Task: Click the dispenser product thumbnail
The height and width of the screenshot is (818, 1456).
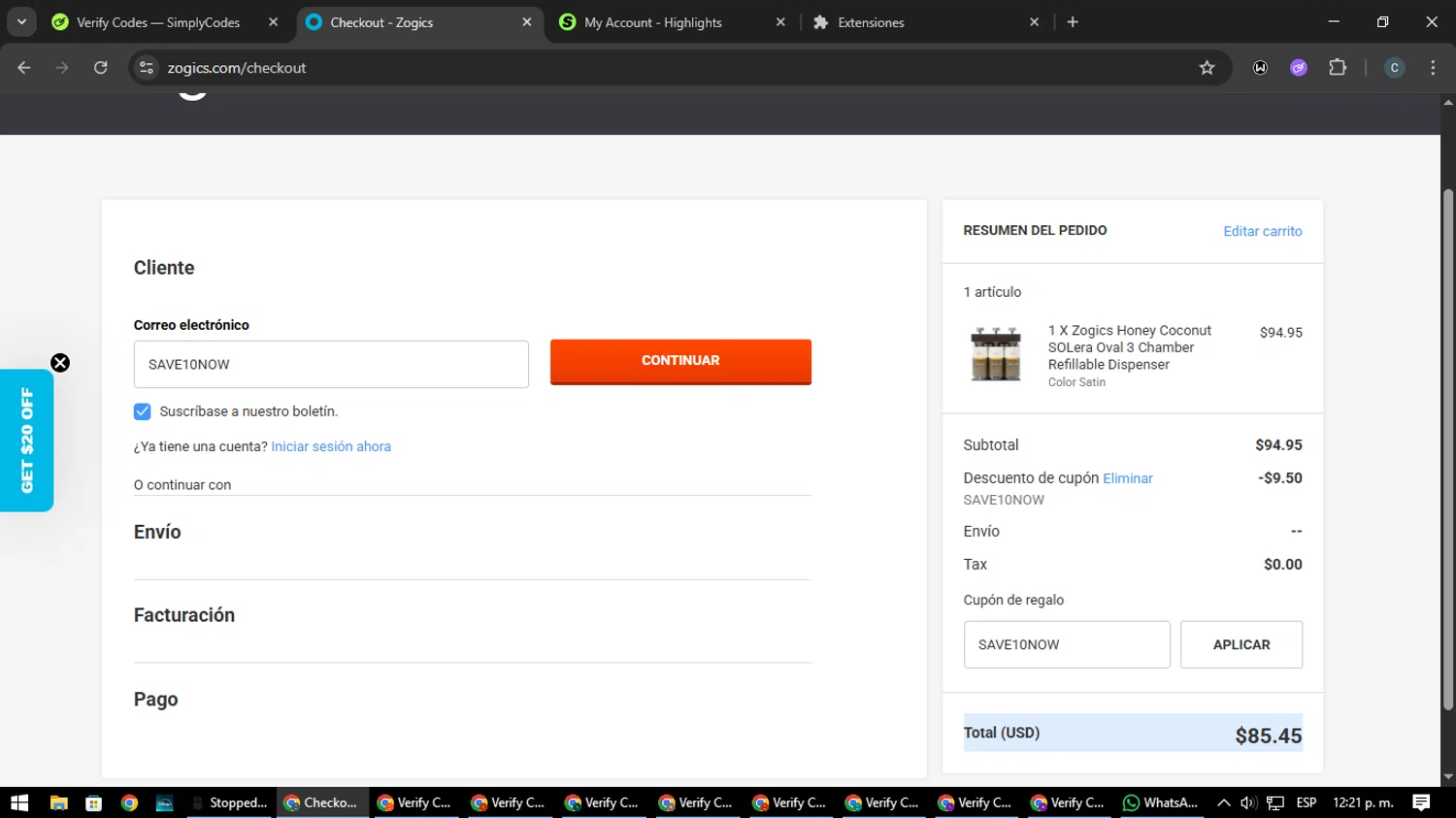Action: pos(996,354)
